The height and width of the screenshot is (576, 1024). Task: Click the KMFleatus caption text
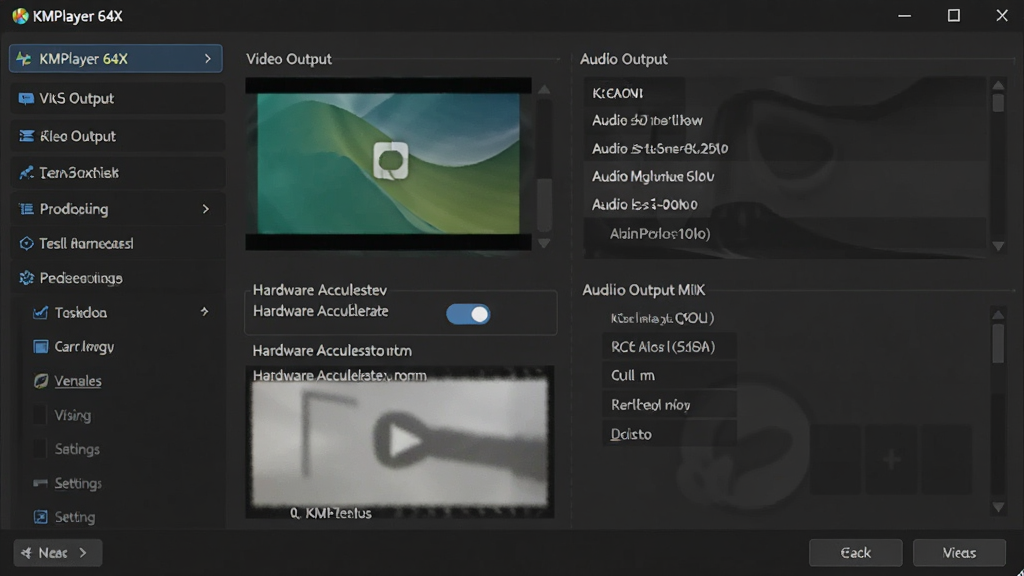coord(331,513)
